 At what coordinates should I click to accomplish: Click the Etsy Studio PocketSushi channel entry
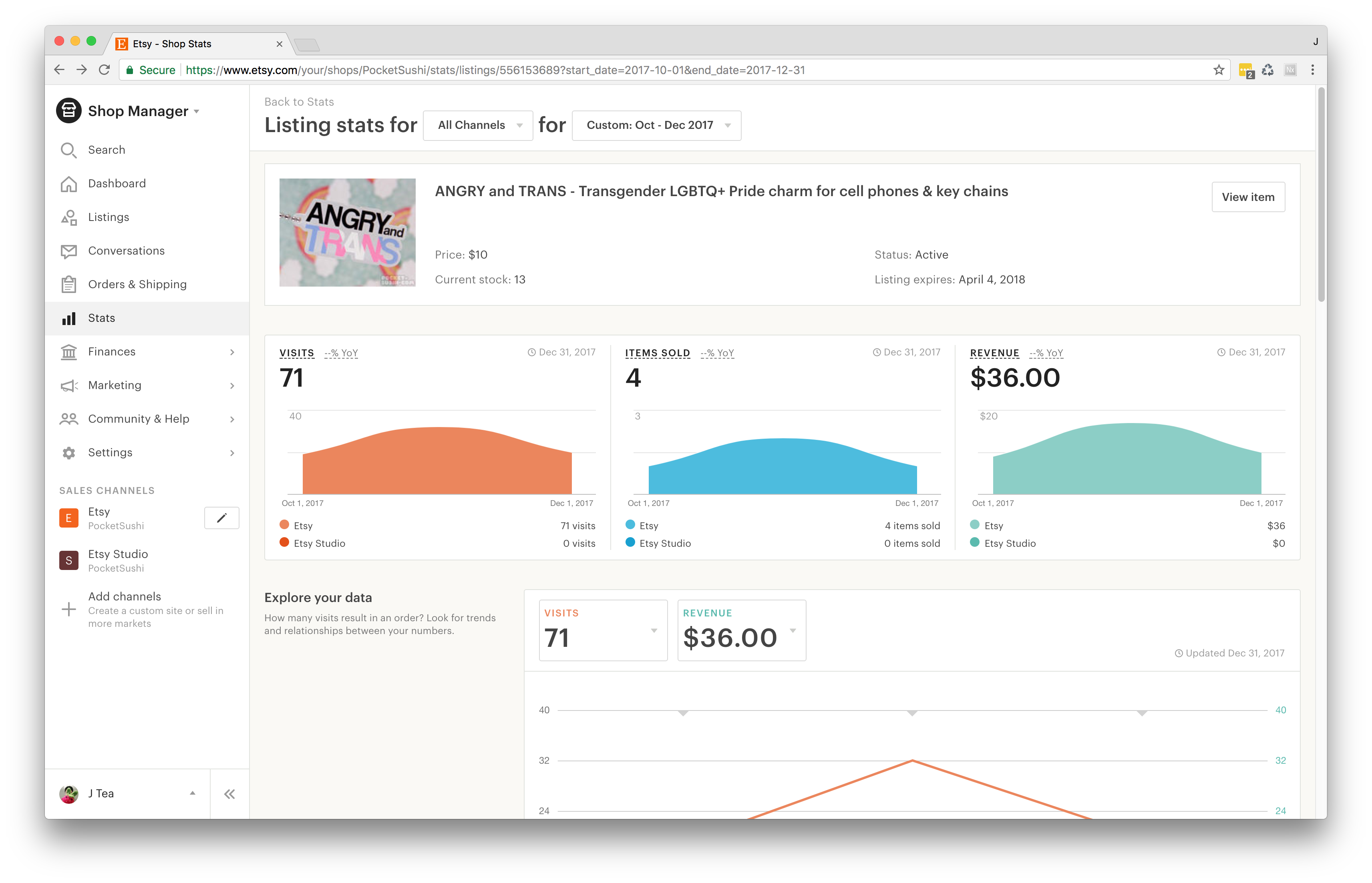(x=147, y=561)
